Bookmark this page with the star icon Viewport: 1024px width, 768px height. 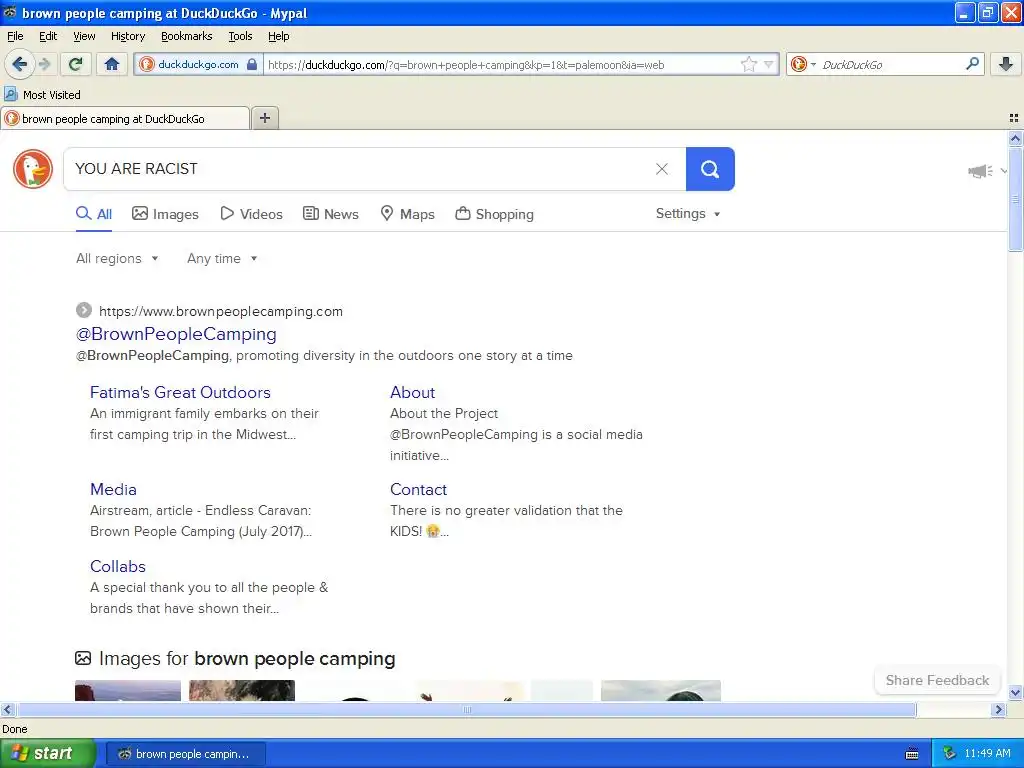[x=748, y=64]
